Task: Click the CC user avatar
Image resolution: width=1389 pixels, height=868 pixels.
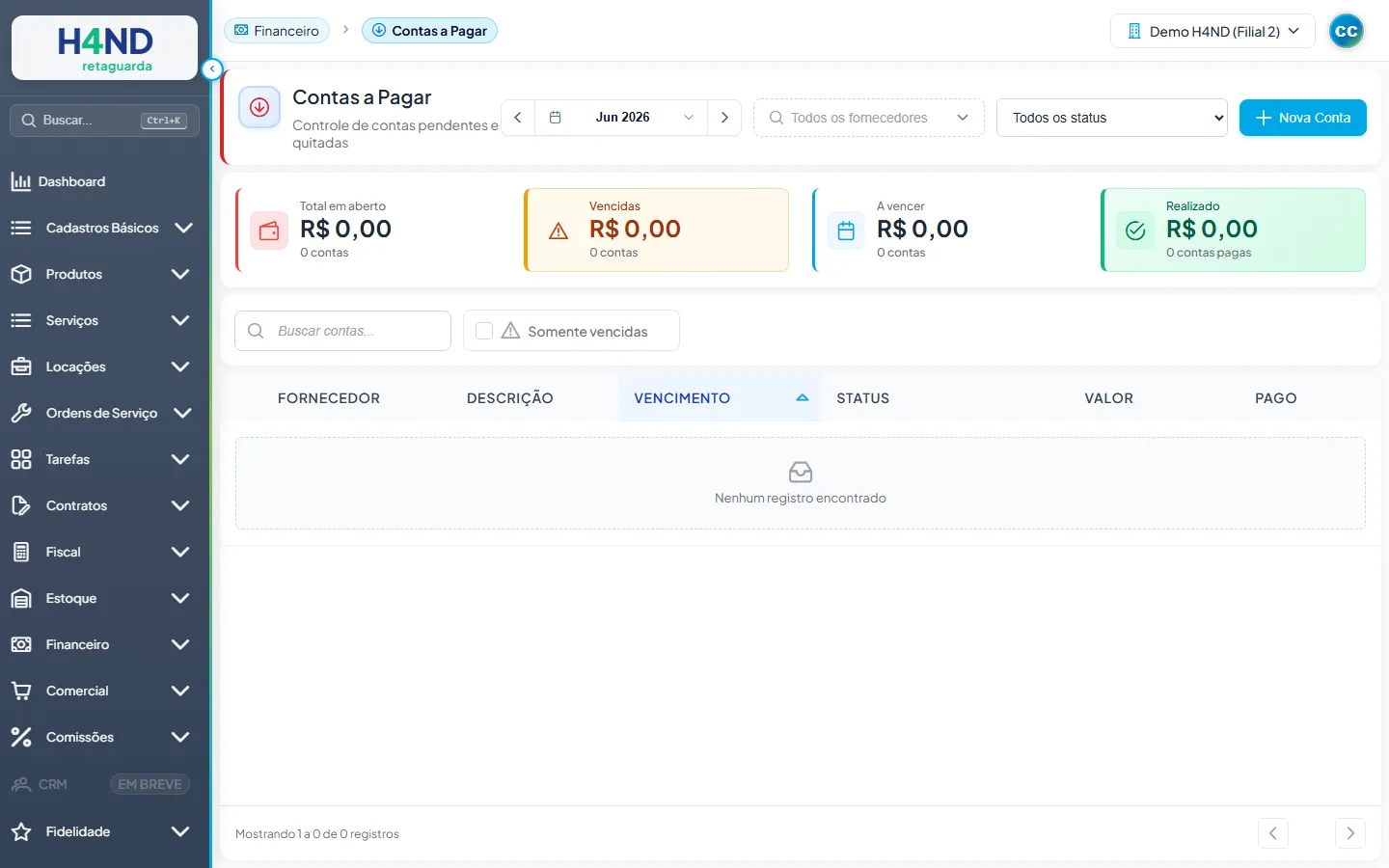Action: [1346, 31]
